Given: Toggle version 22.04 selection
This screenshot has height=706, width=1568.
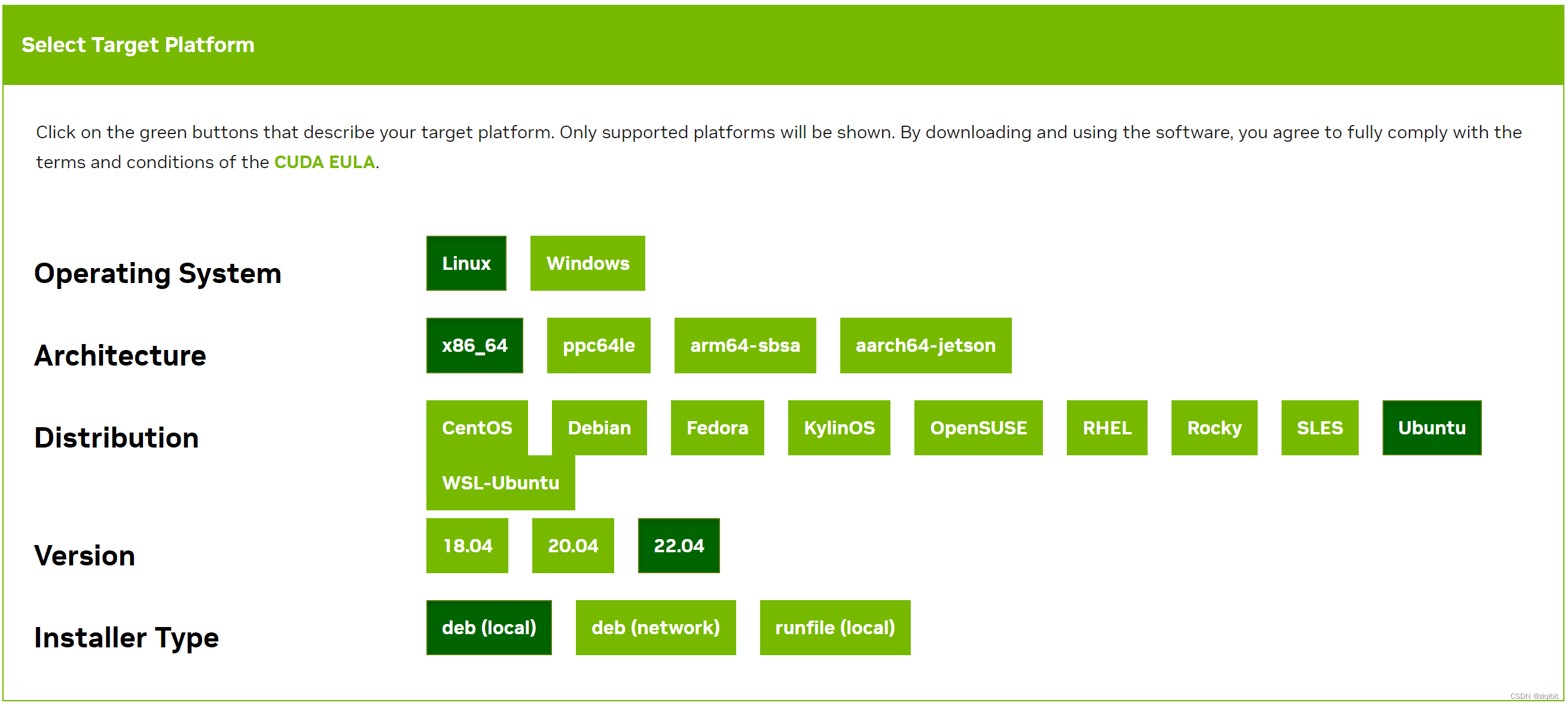Looking at the screenshot, I should [x=678, y=546].
